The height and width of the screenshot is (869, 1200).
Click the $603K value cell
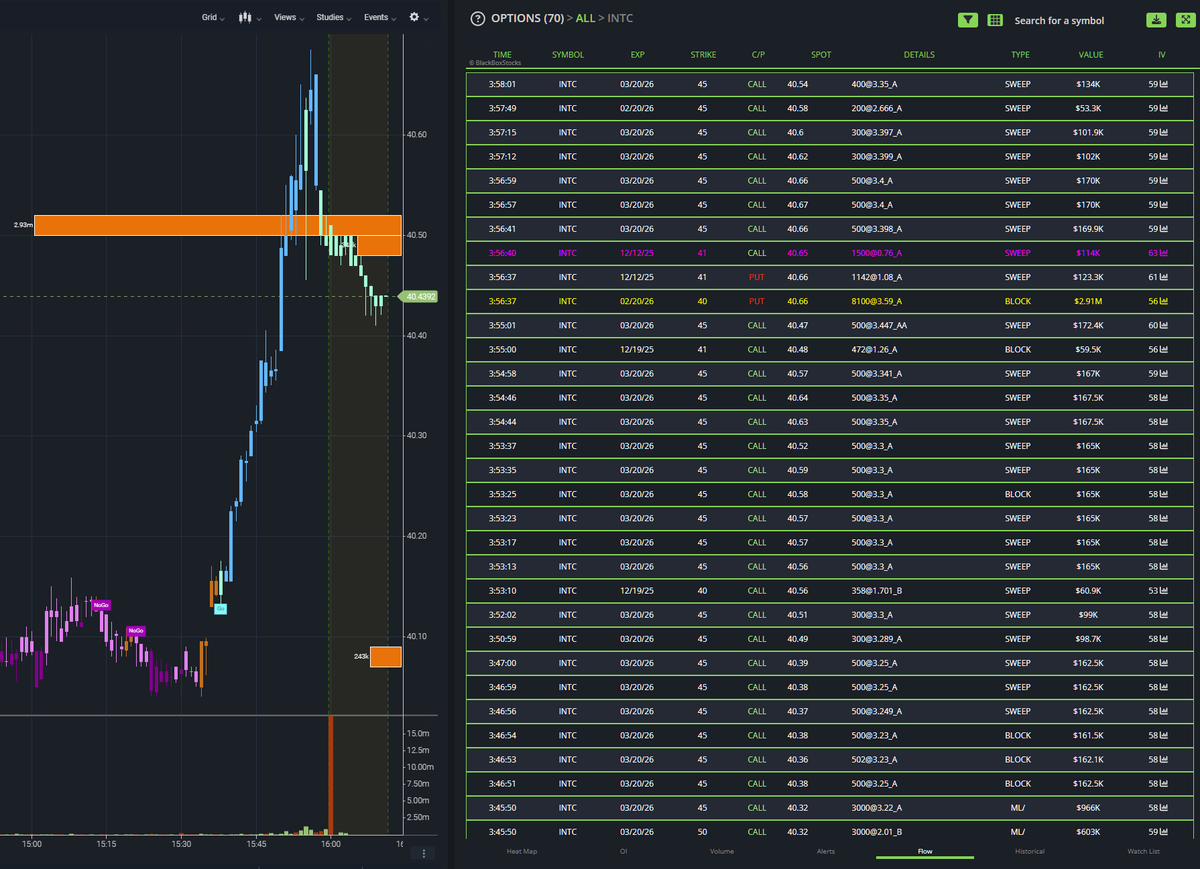1090,832
